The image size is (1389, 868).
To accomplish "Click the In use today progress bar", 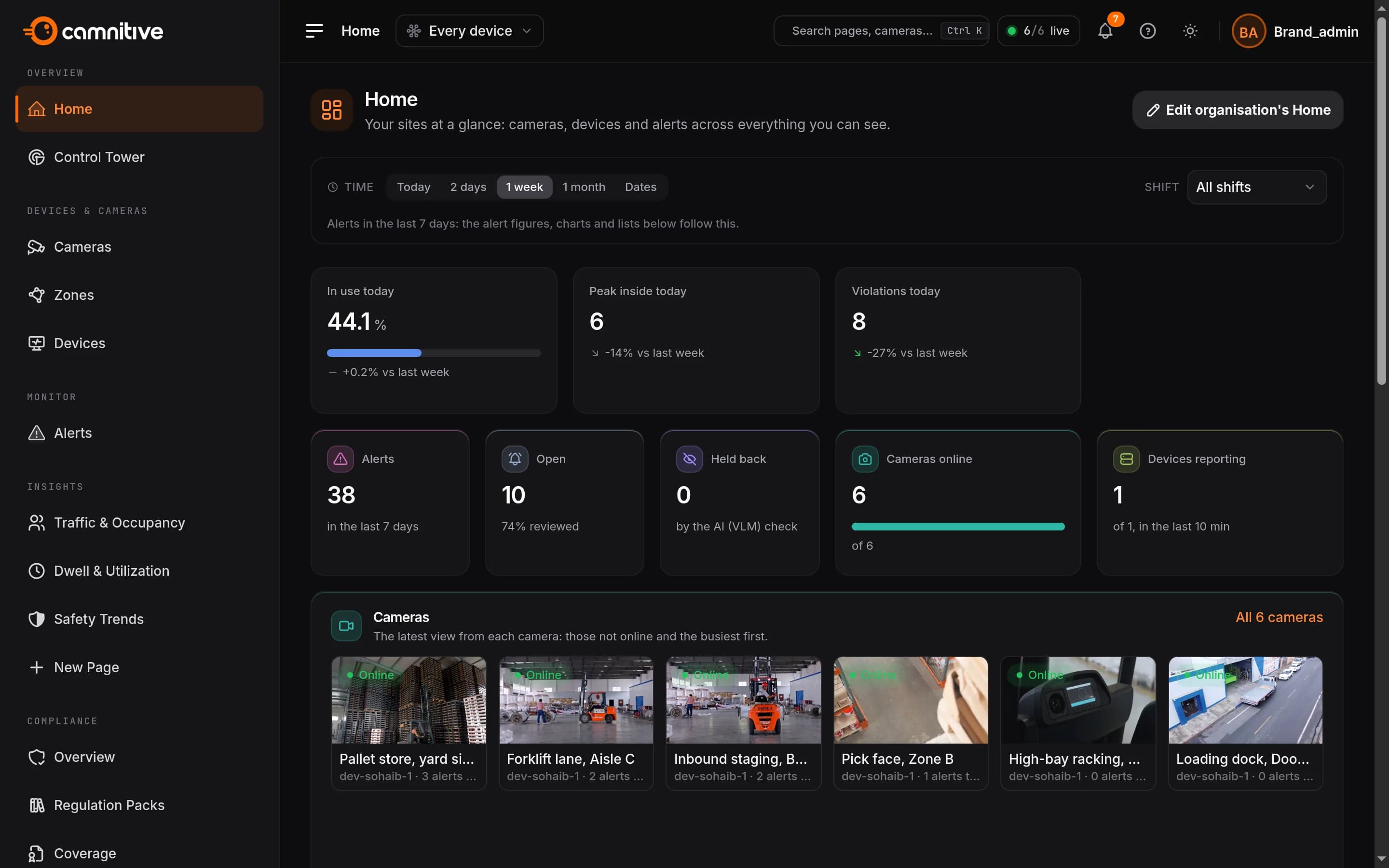I will (434, 353).
